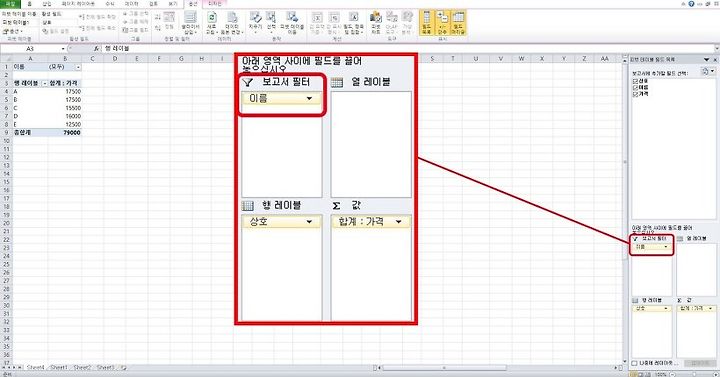Click the Group Selection (그룹 선택) command
Viewport: 720px width, 377px height.
click(135, 14)
